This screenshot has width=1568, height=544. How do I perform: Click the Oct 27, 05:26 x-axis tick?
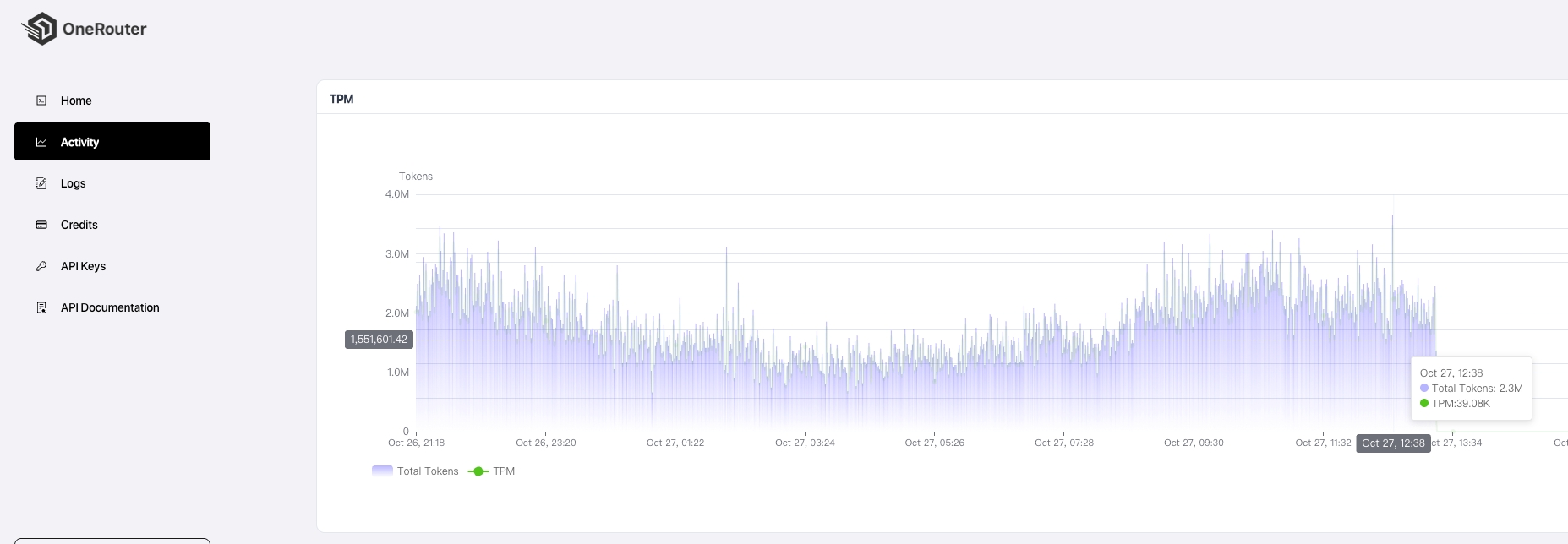point(934,443)
